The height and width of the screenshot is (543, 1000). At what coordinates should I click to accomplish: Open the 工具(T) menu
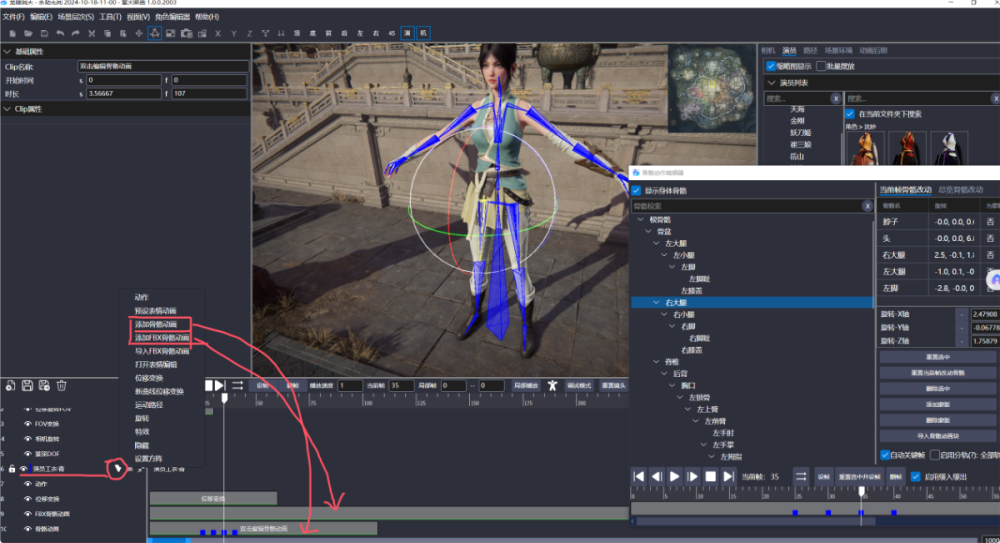109,17
